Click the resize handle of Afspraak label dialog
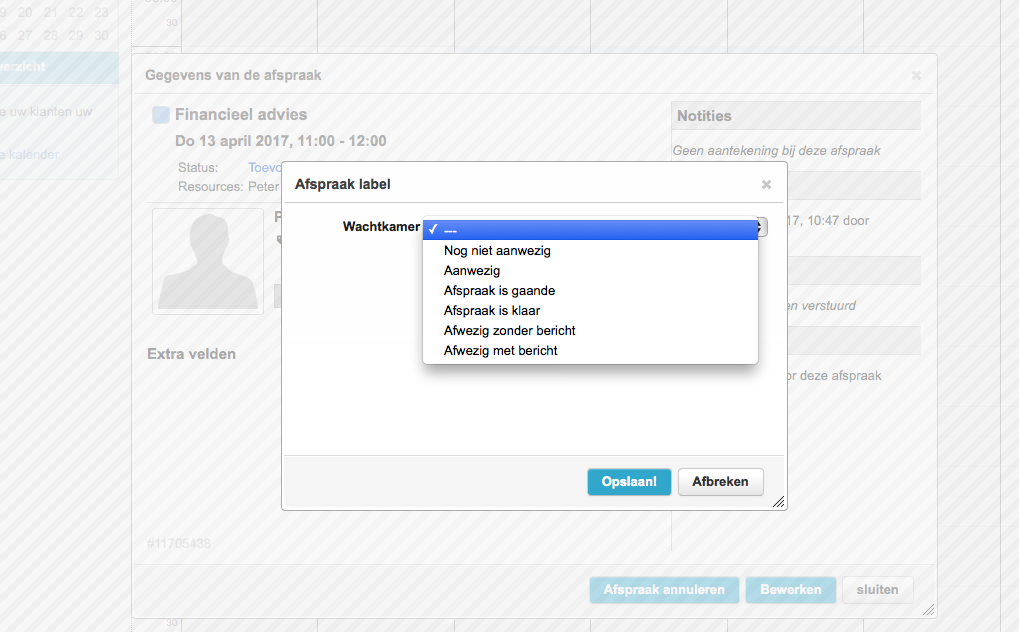Image resolution: width=1019 pixels, height=632 pixels. coord(778,502)
